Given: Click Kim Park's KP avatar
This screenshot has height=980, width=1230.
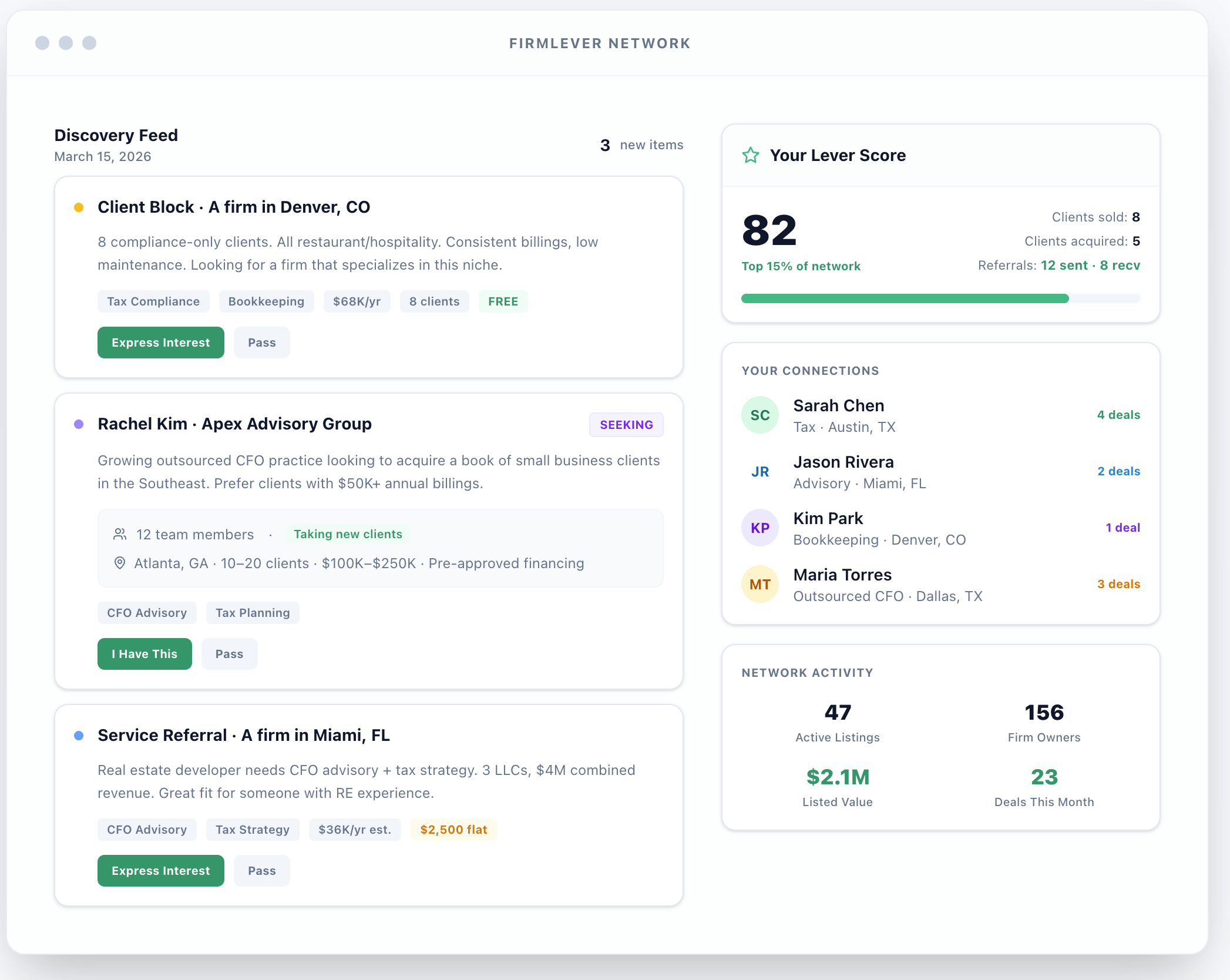Looking at the screenshot, I should [x=759, y=528].
